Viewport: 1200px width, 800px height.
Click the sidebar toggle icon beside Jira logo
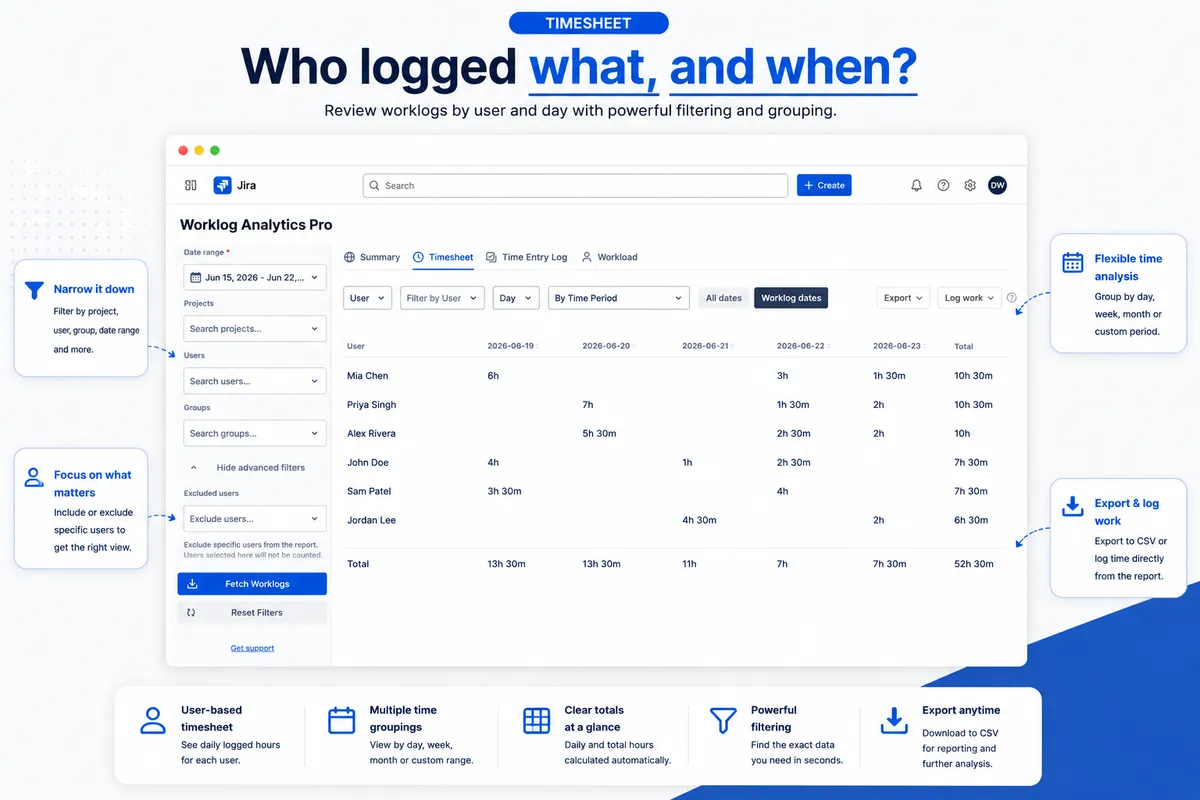click(x=191, y=185)
